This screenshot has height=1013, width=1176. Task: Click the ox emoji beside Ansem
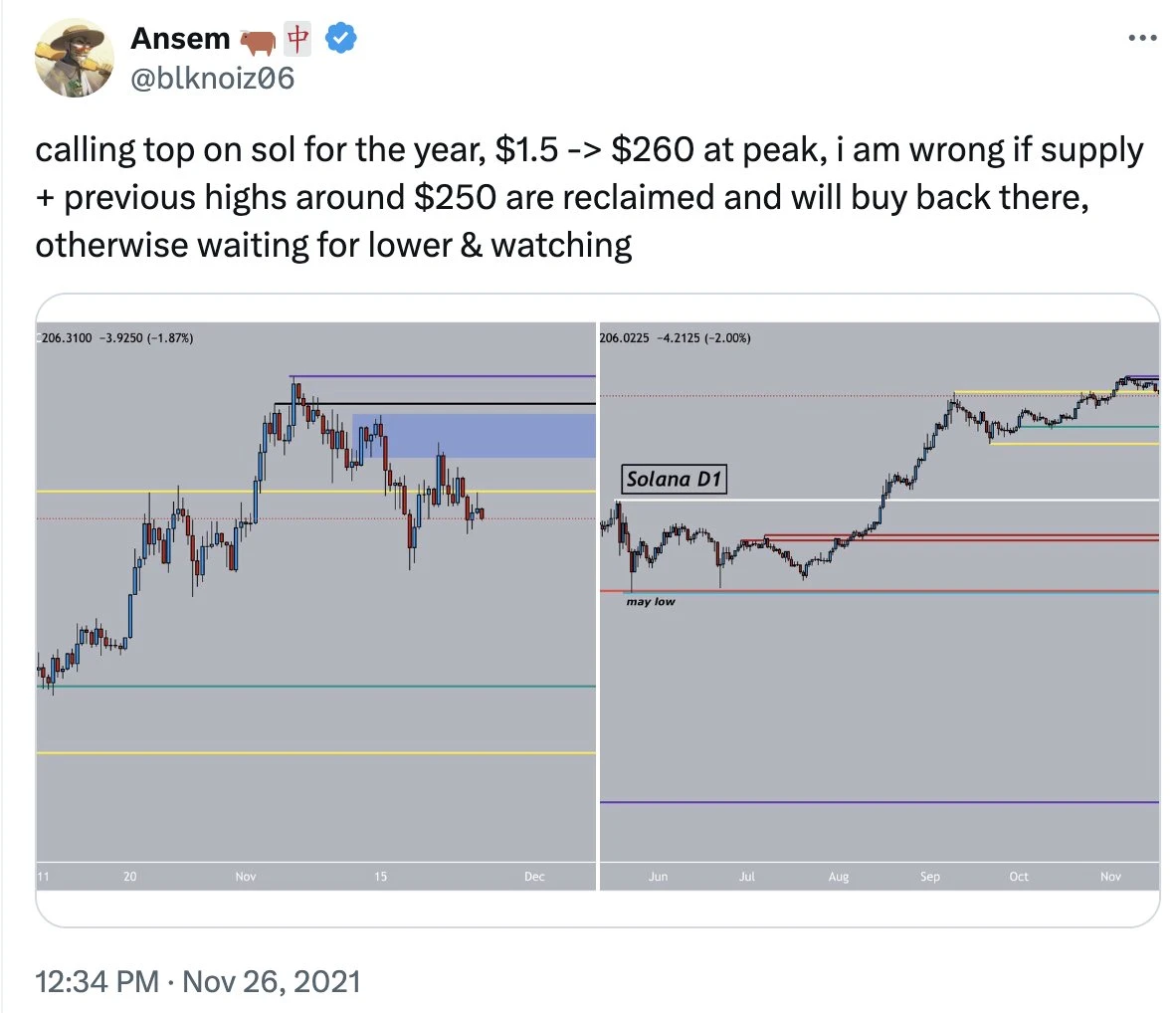tap(258, 41)
